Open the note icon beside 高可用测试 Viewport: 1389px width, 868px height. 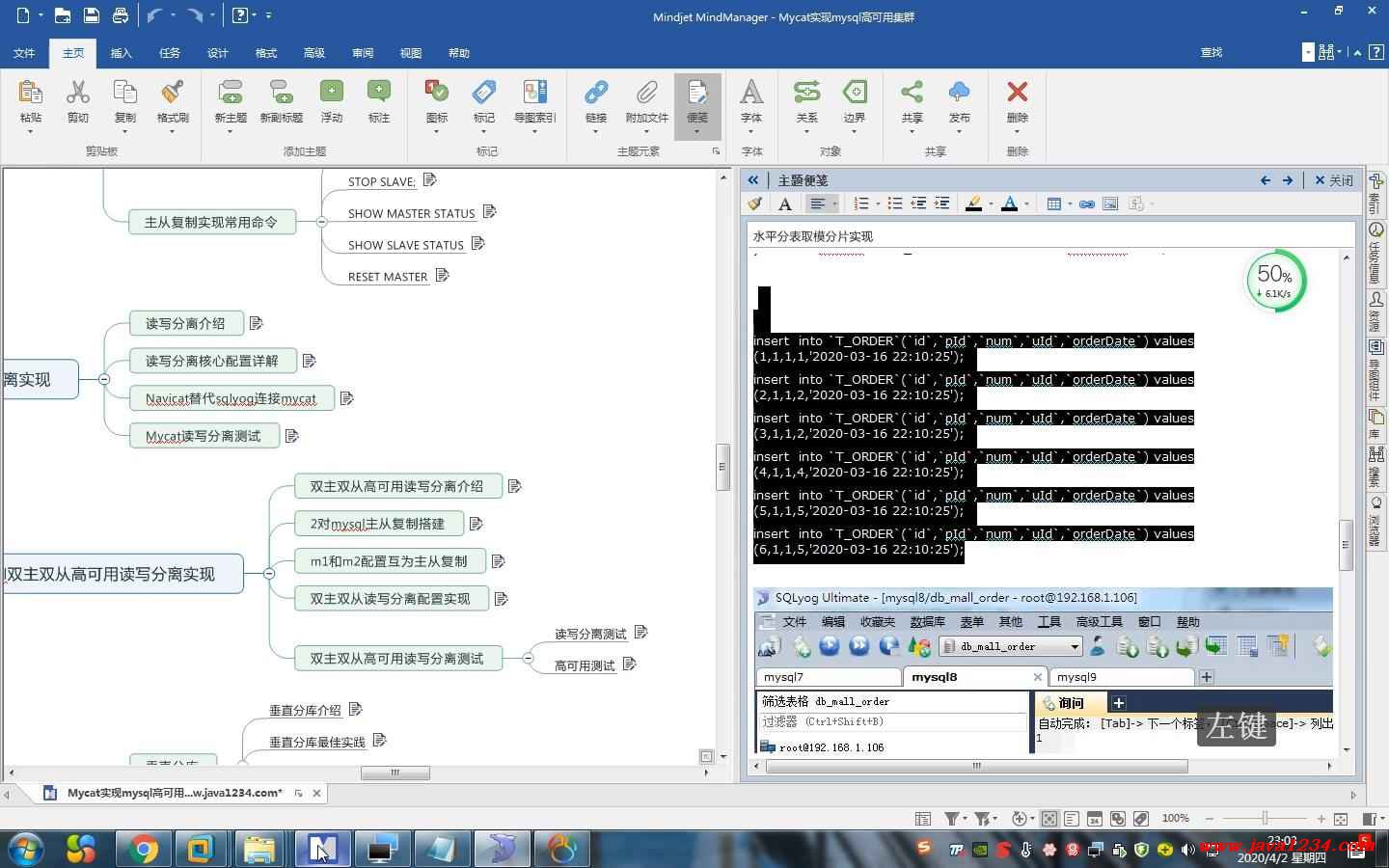pyautogui.click(x=630, y=664)
